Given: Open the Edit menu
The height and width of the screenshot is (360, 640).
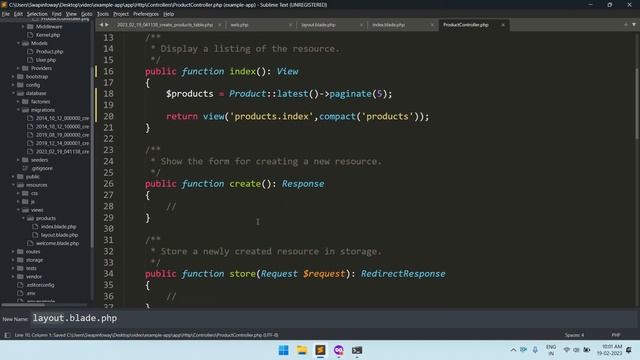Looking at the screenshot, I should point(18,14).
